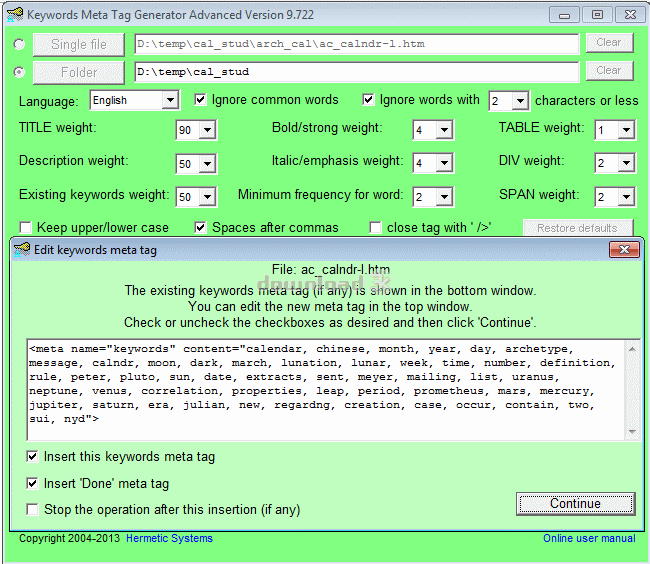The image size is (650, 564).
Task: Select the Folder radio button
Action: (19, 72)
